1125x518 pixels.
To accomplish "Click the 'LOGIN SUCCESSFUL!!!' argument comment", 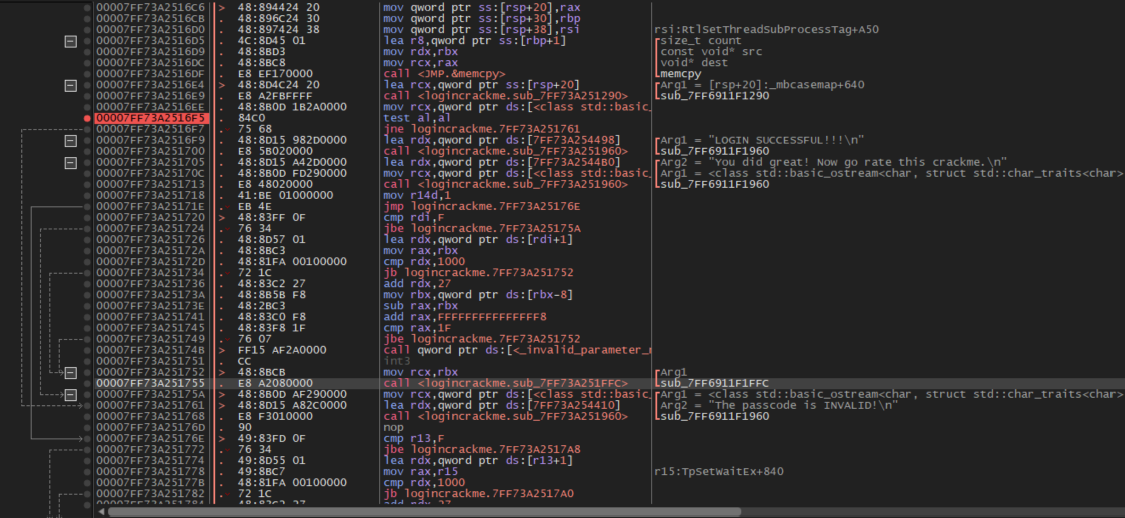I will (x=760, y=141).
